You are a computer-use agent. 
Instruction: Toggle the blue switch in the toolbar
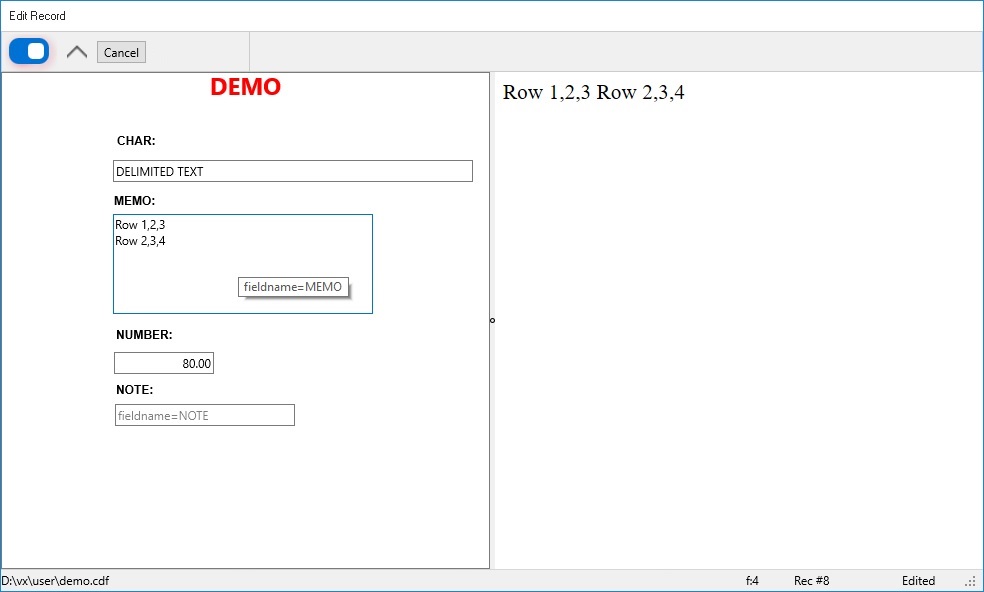click(x=28, y=50)
